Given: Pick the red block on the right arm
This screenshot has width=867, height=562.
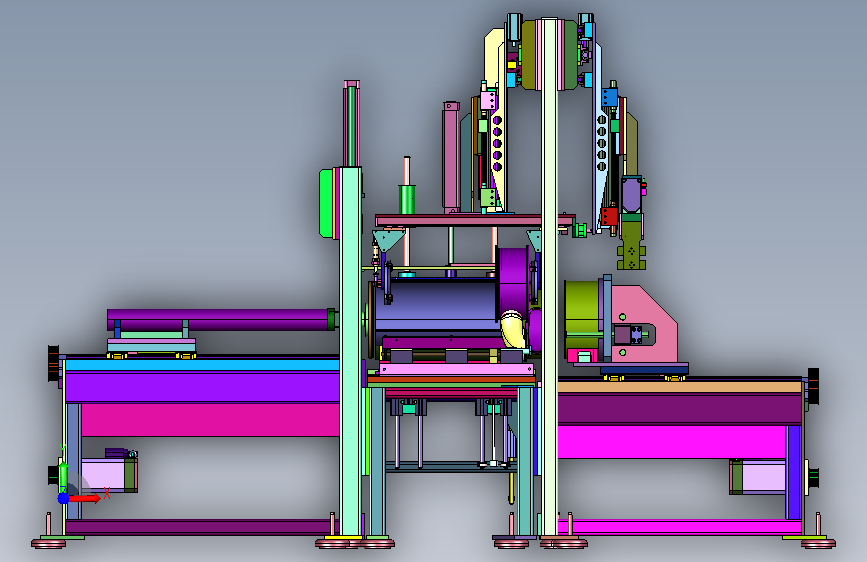Looking at the screenshot, I should [x=609, y=216].
